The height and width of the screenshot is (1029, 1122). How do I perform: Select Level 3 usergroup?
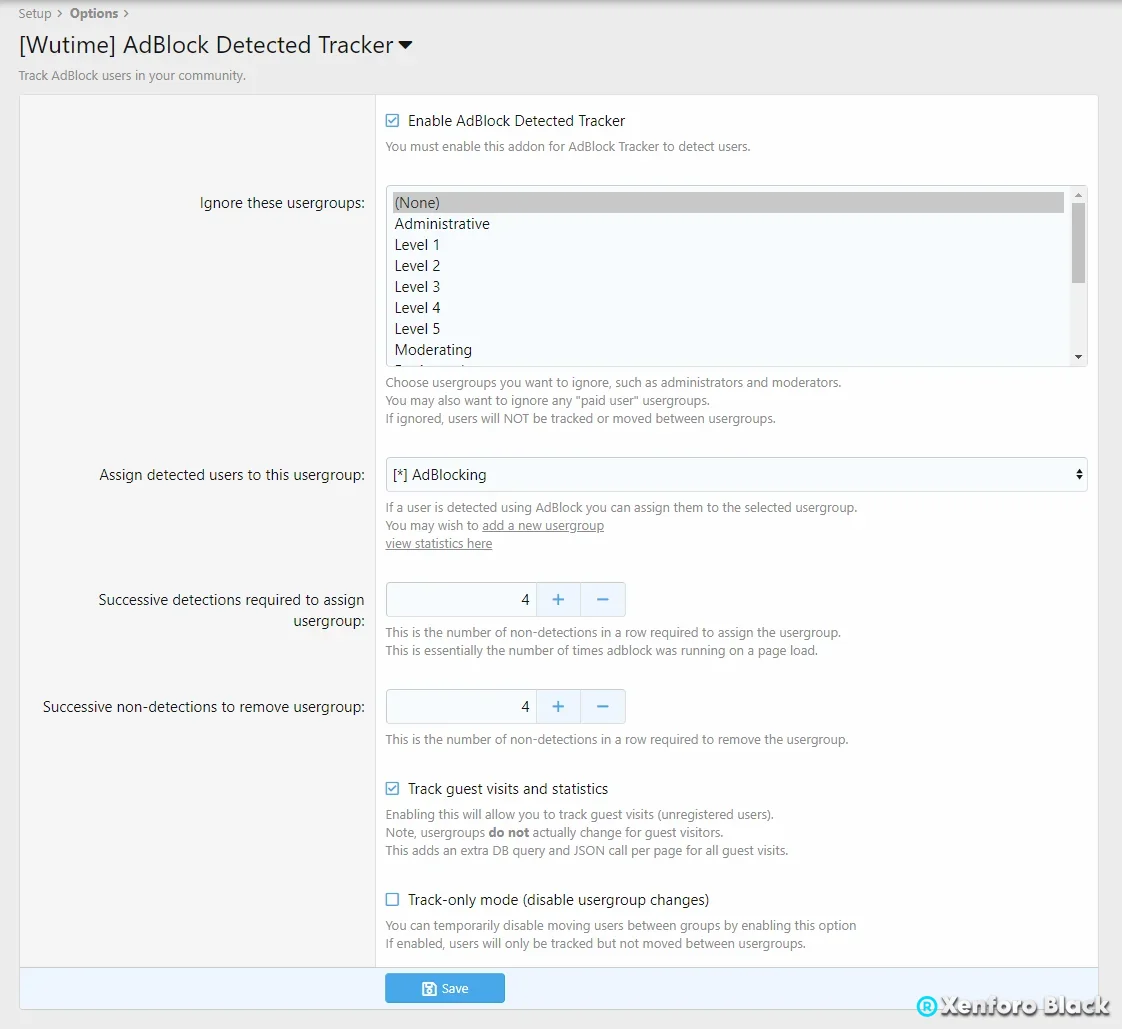tap(728, 287)
